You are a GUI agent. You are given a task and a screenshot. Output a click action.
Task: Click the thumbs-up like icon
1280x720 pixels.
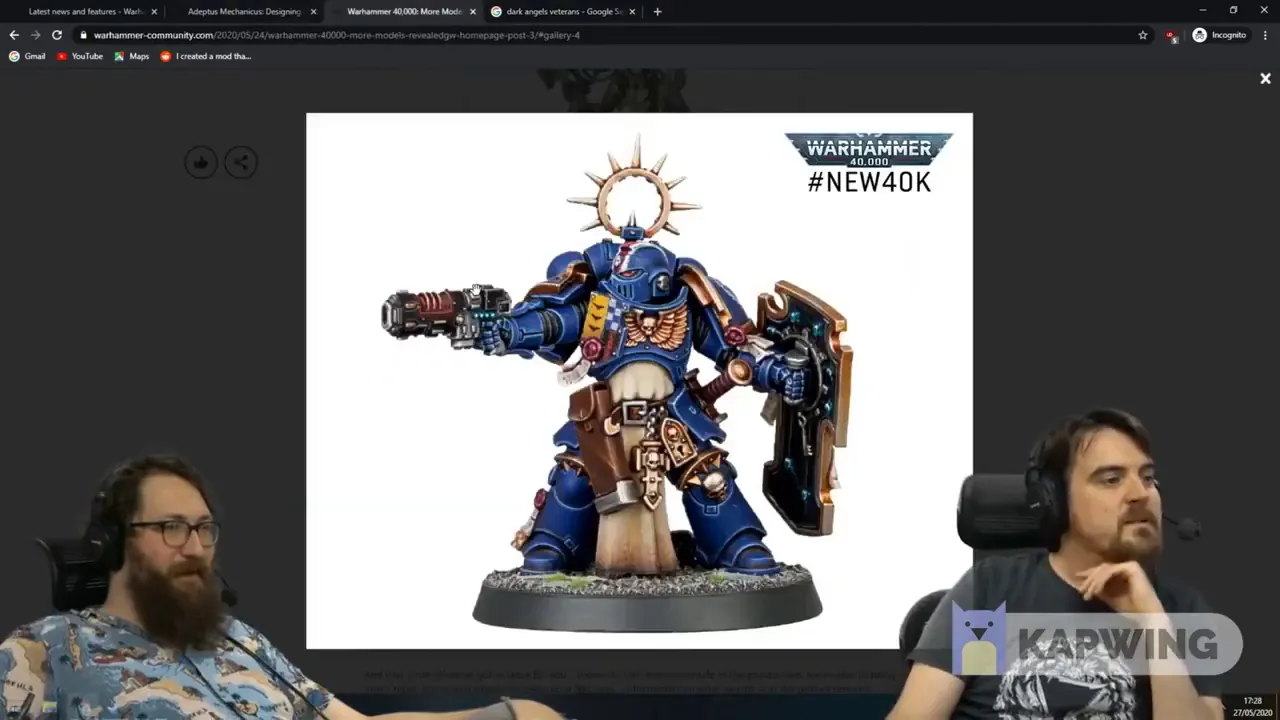coord(201,162)
